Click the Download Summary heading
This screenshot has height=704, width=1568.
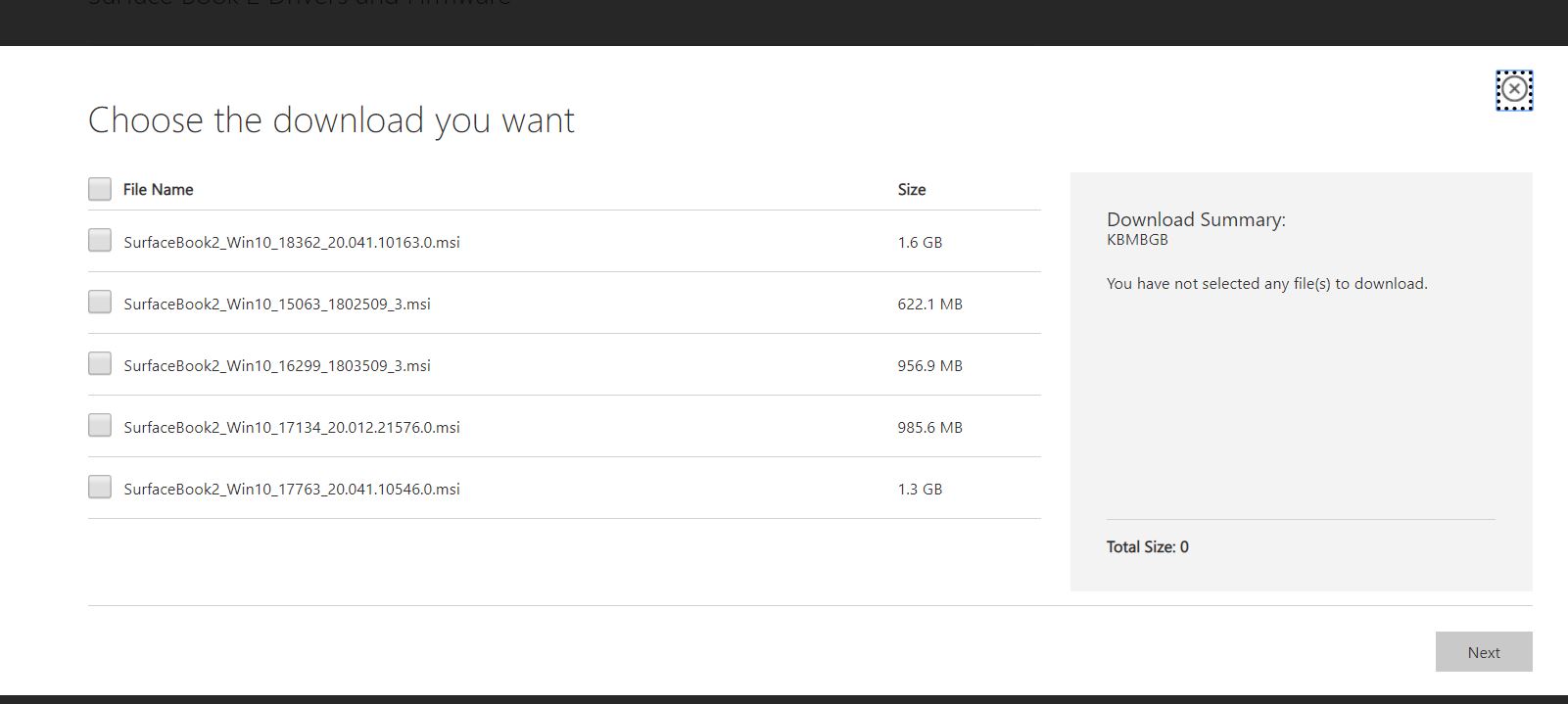coord(1196,220)
